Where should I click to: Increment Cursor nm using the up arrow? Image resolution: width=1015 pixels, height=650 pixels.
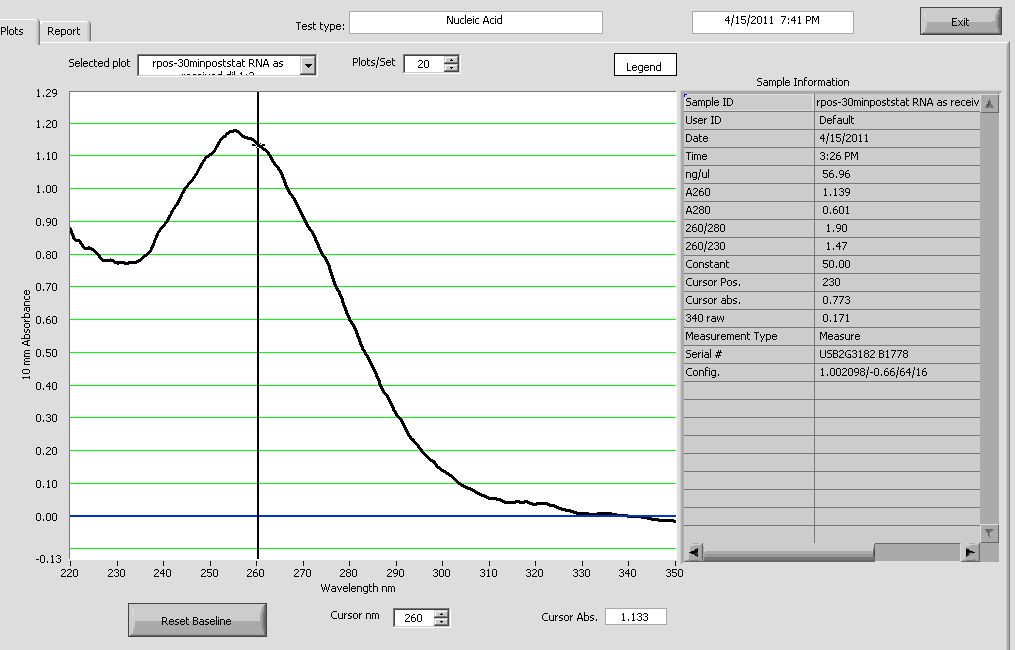pos(442,613)
